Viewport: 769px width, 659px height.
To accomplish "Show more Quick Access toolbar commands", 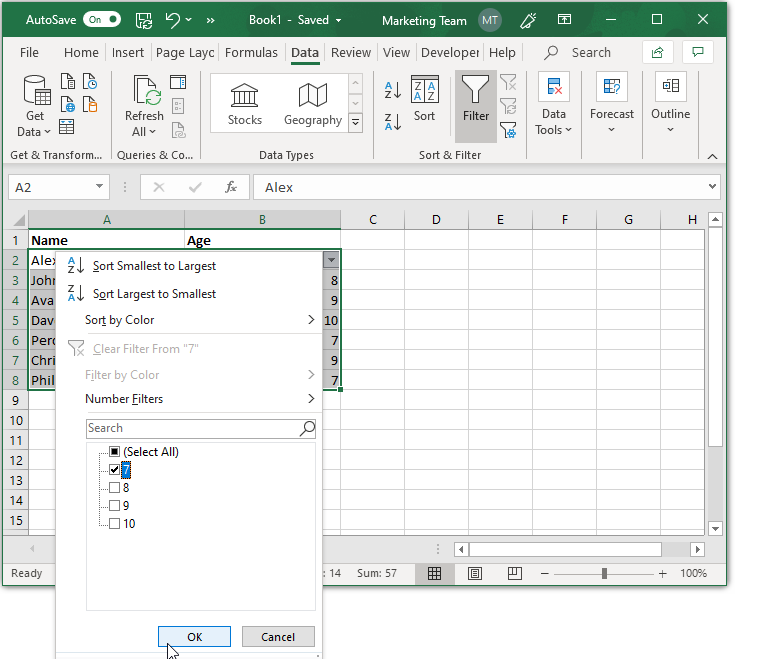I will click(210, 21).
